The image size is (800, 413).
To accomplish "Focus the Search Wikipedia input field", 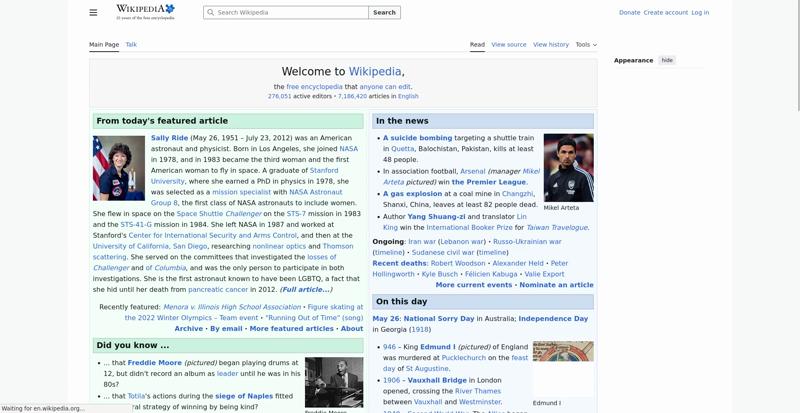I will pyautogui.click(x=286, y=12).
